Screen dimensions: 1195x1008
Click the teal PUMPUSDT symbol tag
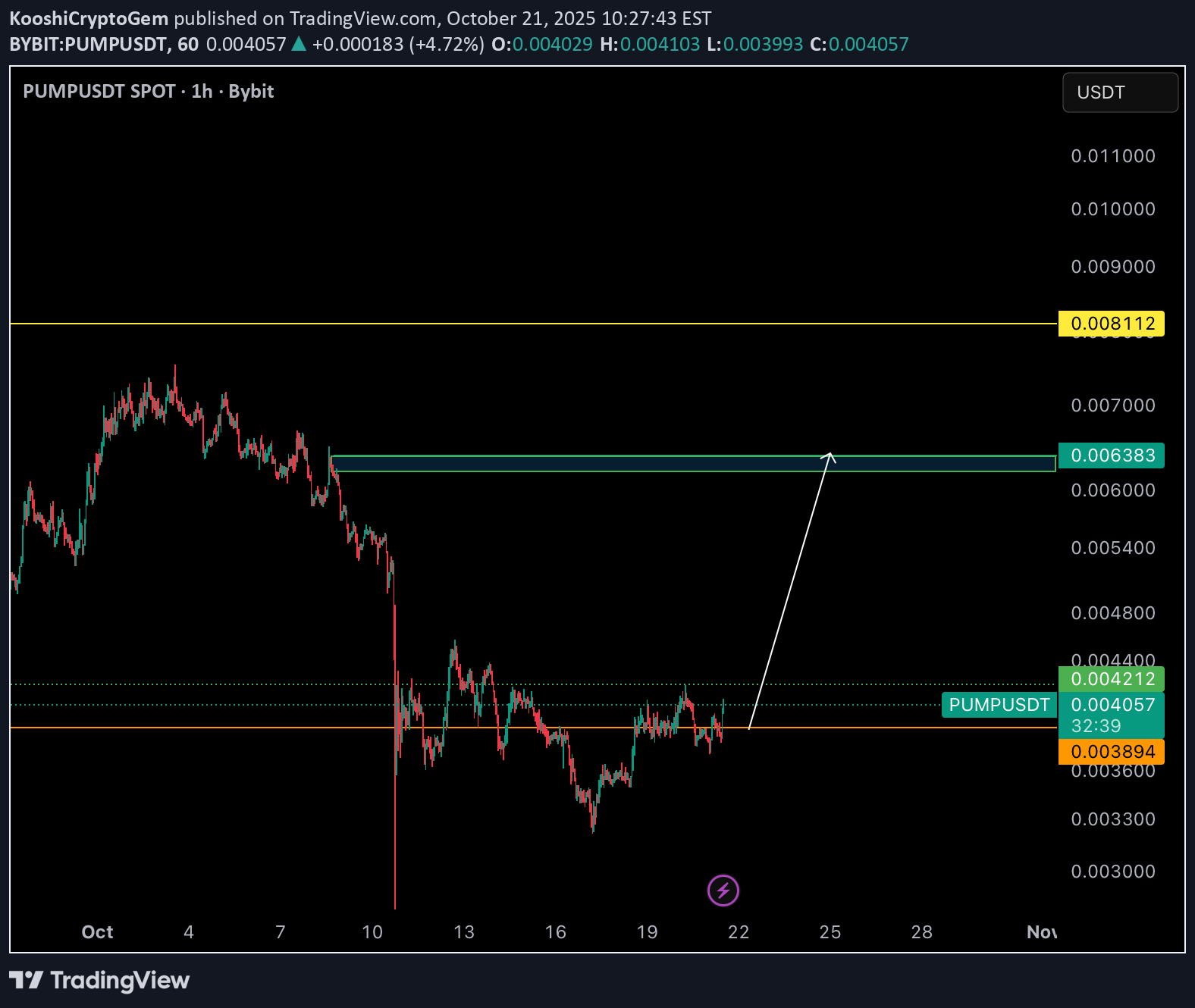click(x=999, y=705)
